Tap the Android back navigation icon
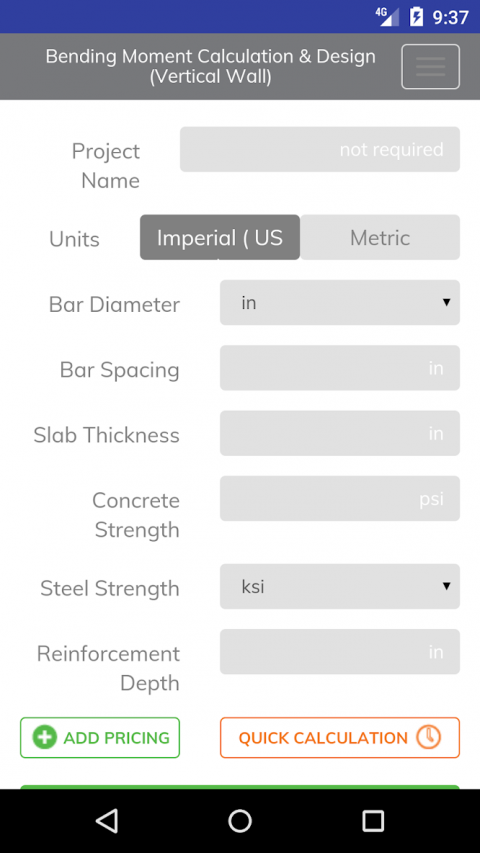Screen dimensions: 480x853 [107, 821]
